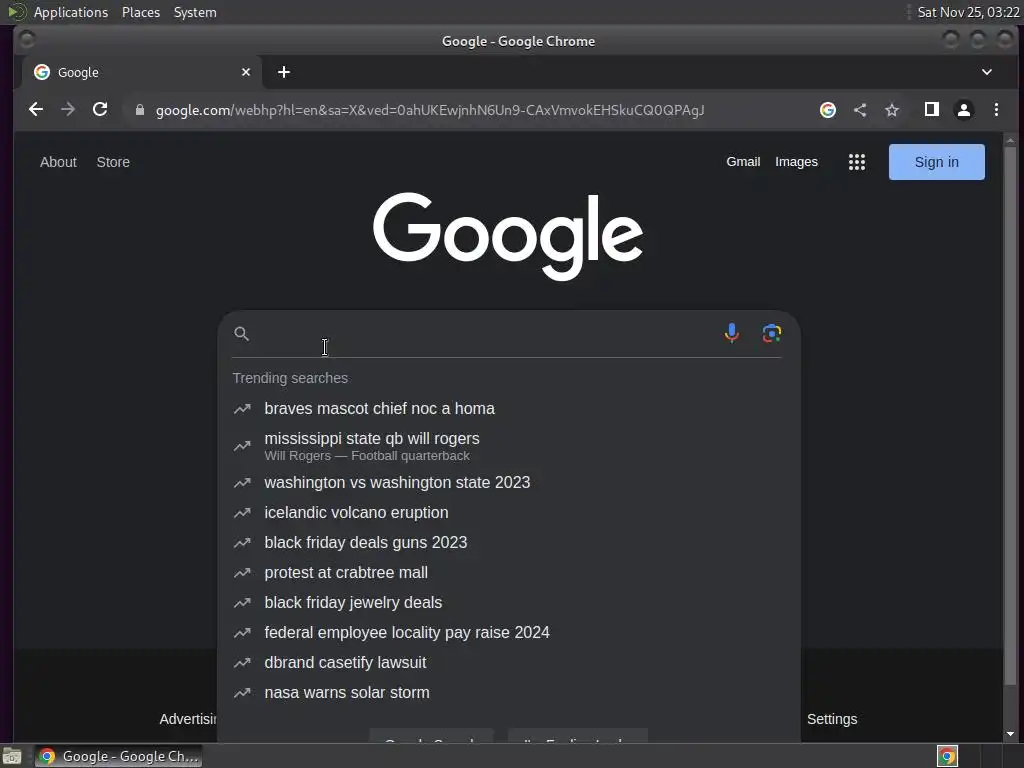This screenshot has width=1024, height=768.
Task: Click the scrollbar down arrow
Action: click(x=1010, y=734)
